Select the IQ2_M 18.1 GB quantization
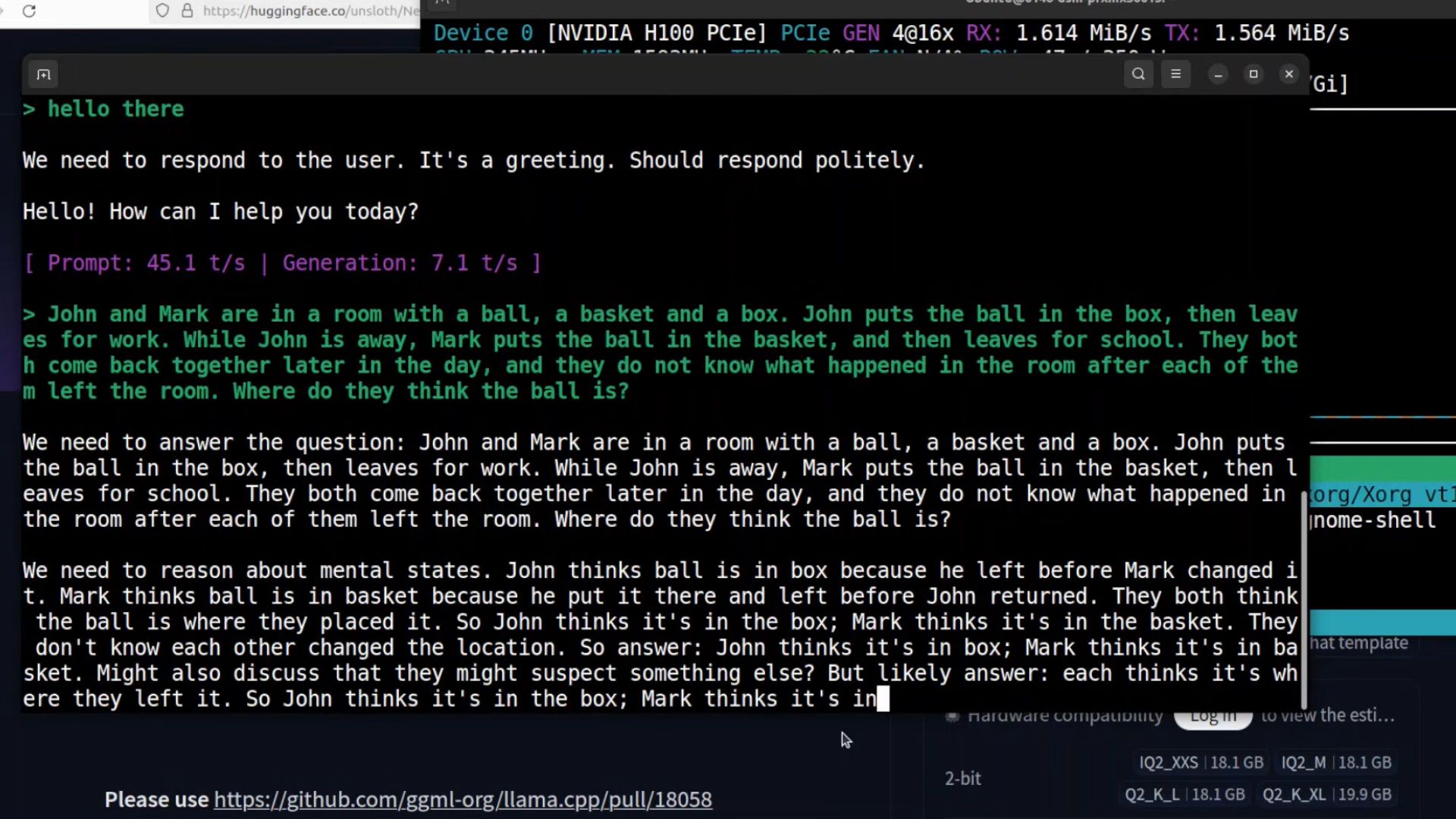This screenshot has width=1456, height=819. pyautogui.click(x=1336, y=762)
